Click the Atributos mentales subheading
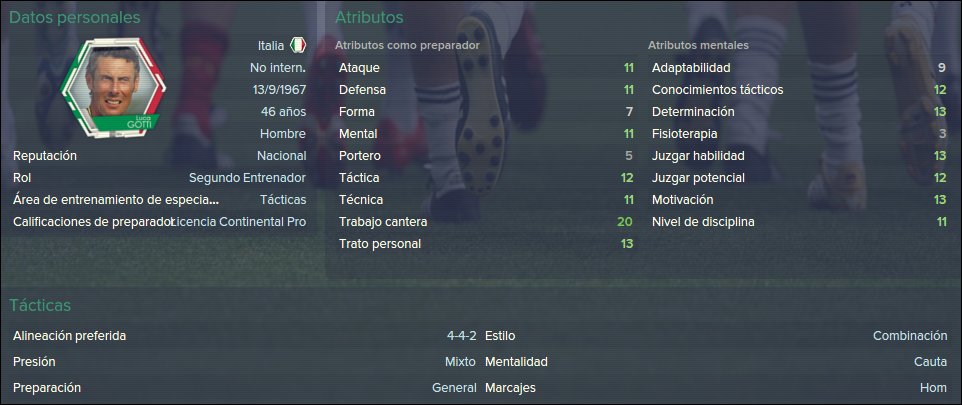The height and width of the screenshot is (405, 962). [x=698, y=45]
